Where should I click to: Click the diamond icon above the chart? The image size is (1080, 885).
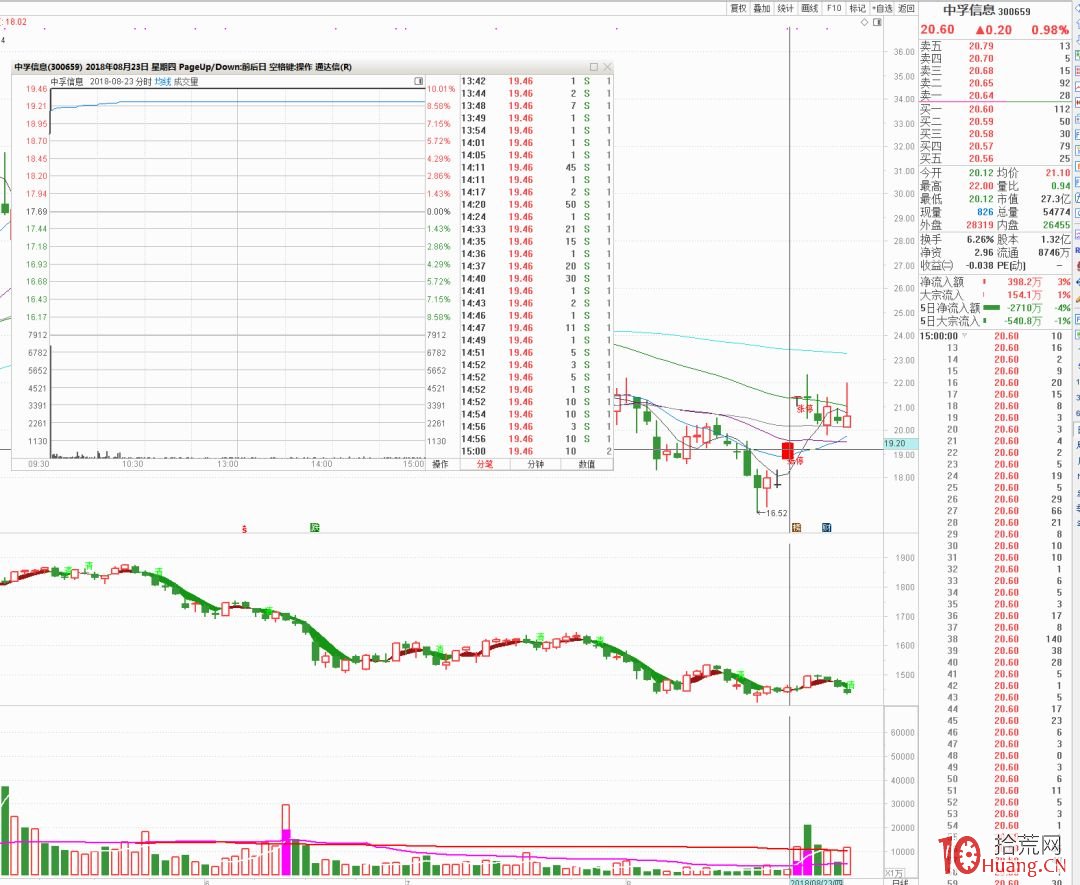pos(864,22)
